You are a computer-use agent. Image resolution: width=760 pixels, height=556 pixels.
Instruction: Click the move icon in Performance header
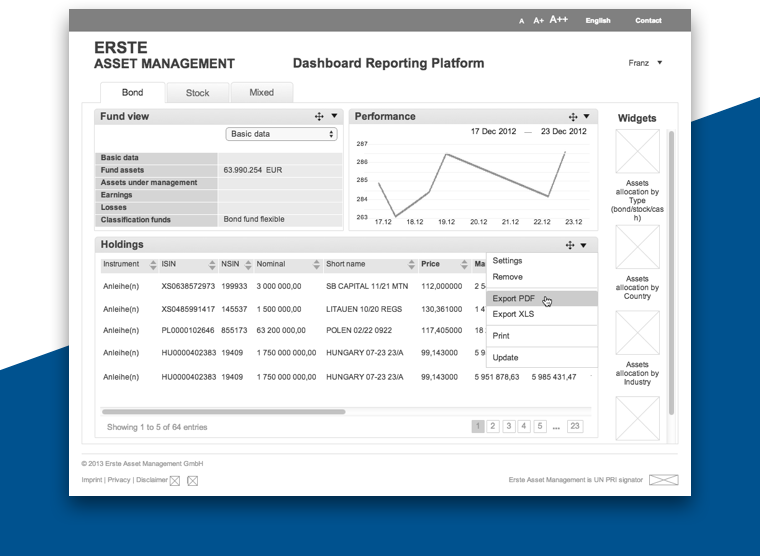pos(573,117)
